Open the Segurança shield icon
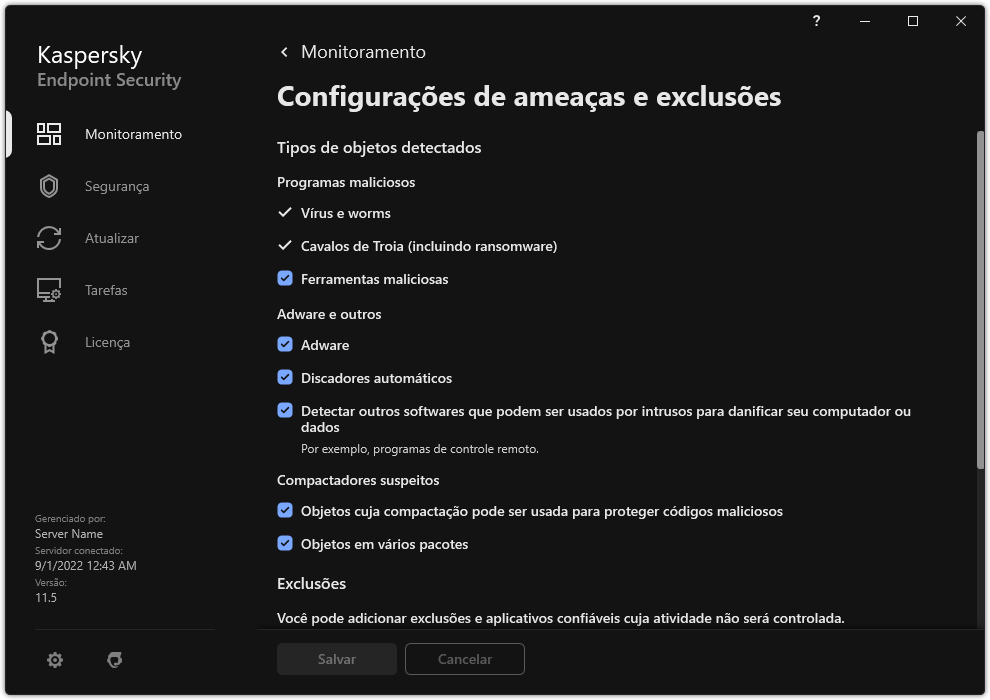Viewport: 990px width, 700px height. 49,186
